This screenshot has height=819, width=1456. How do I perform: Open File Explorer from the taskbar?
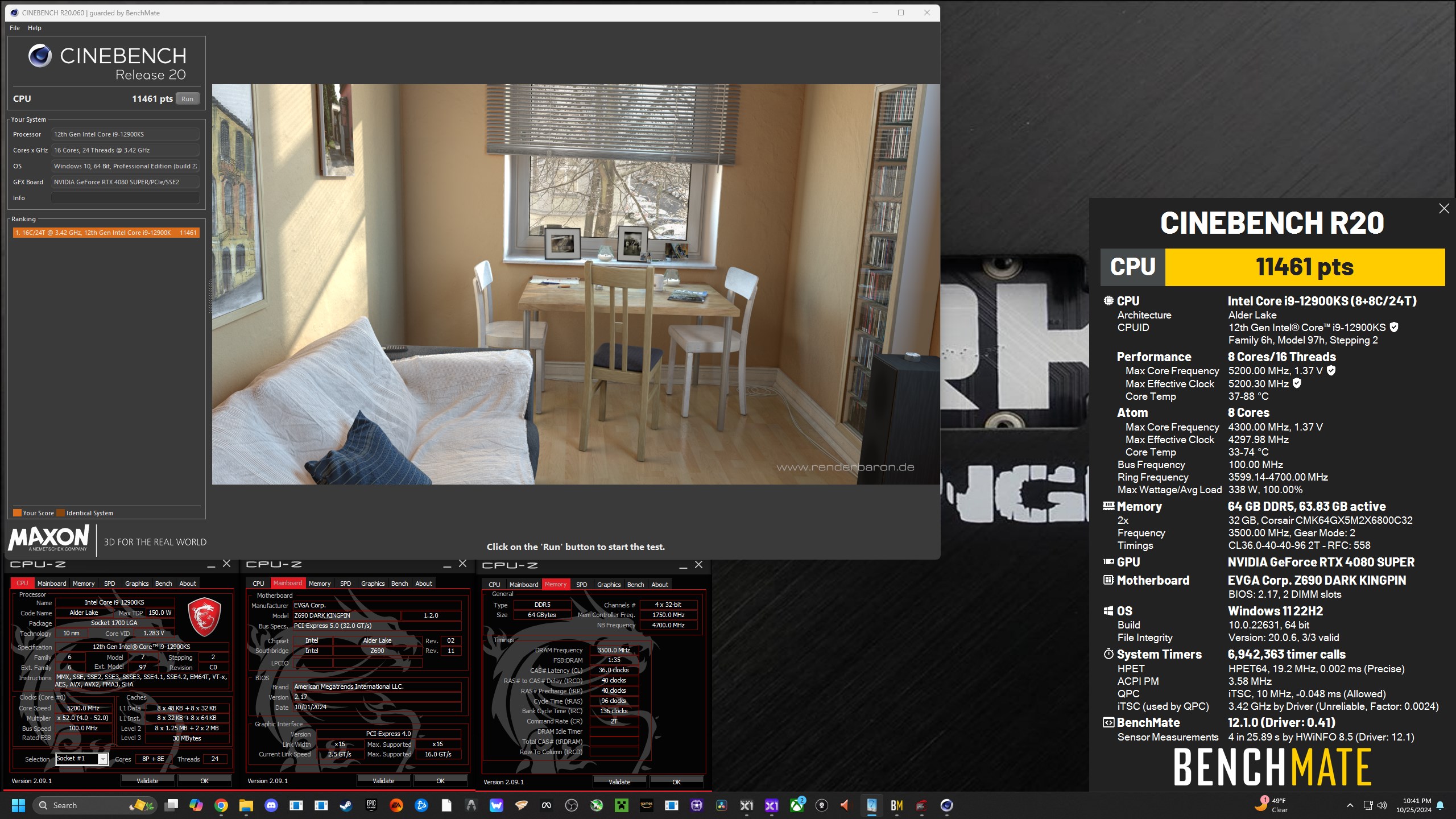pyautogui.click(x=246, y=805)
